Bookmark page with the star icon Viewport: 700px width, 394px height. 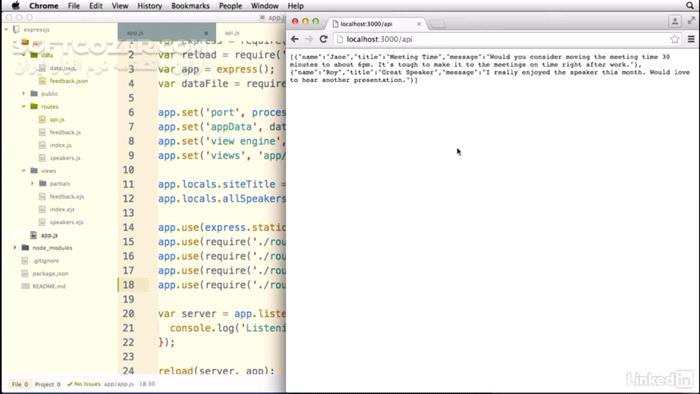[675, 39]
